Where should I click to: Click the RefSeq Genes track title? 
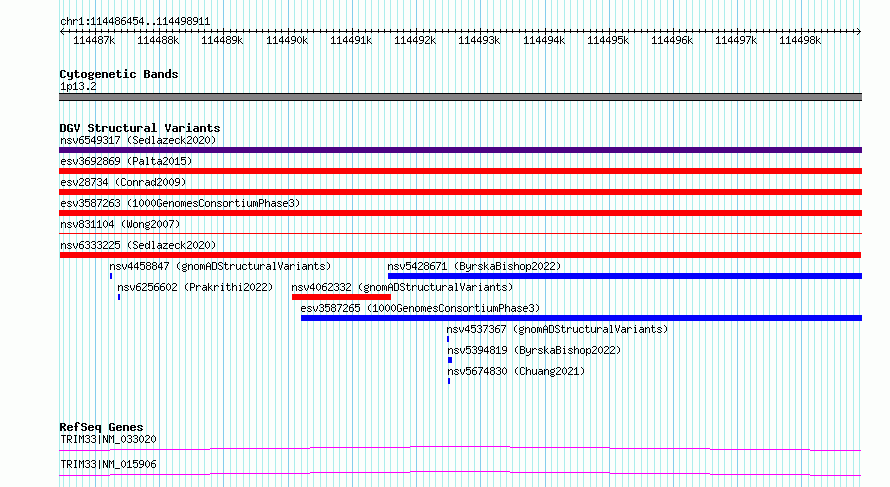101,427
